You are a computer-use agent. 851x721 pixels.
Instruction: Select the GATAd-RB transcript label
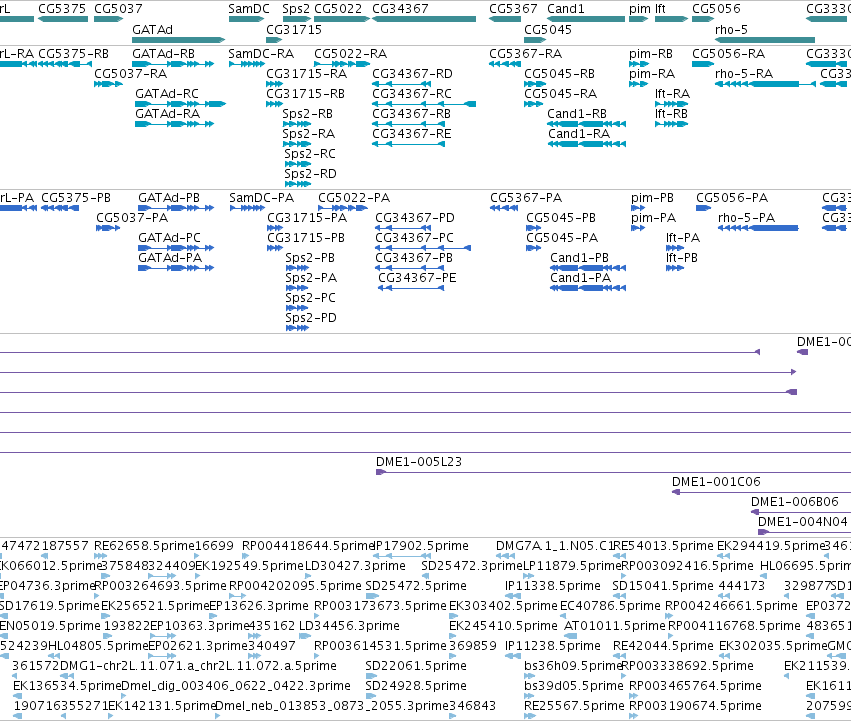(x=163, y=54)
